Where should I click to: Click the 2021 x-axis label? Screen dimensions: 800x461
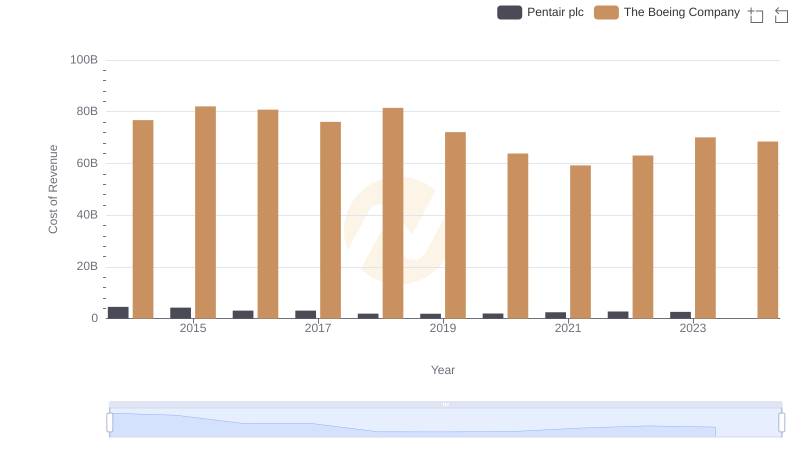click(568, 328)
